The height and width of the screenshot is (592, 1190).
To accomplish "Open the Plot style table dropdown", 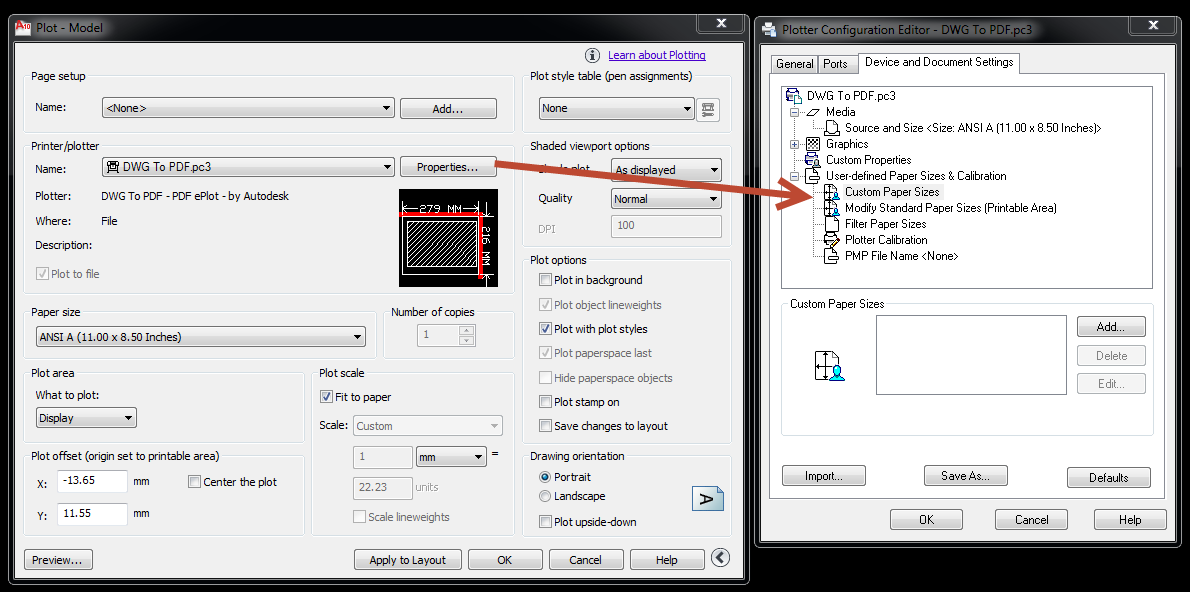I will [616, 109].
